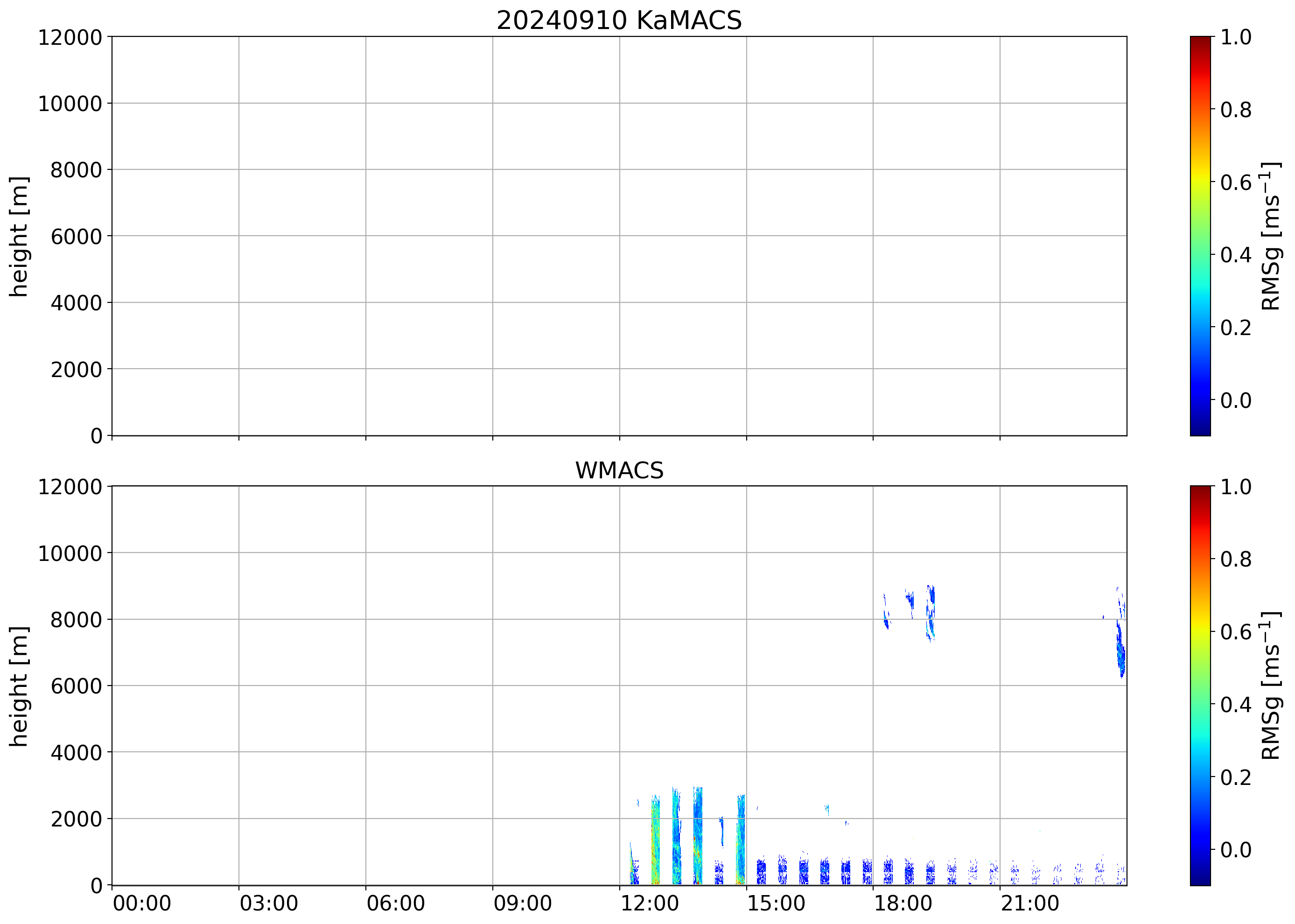This screenshot has height=924, width=1295.
Task: Click the '0.2' label on bottom colorbar
Action: 1235,777
